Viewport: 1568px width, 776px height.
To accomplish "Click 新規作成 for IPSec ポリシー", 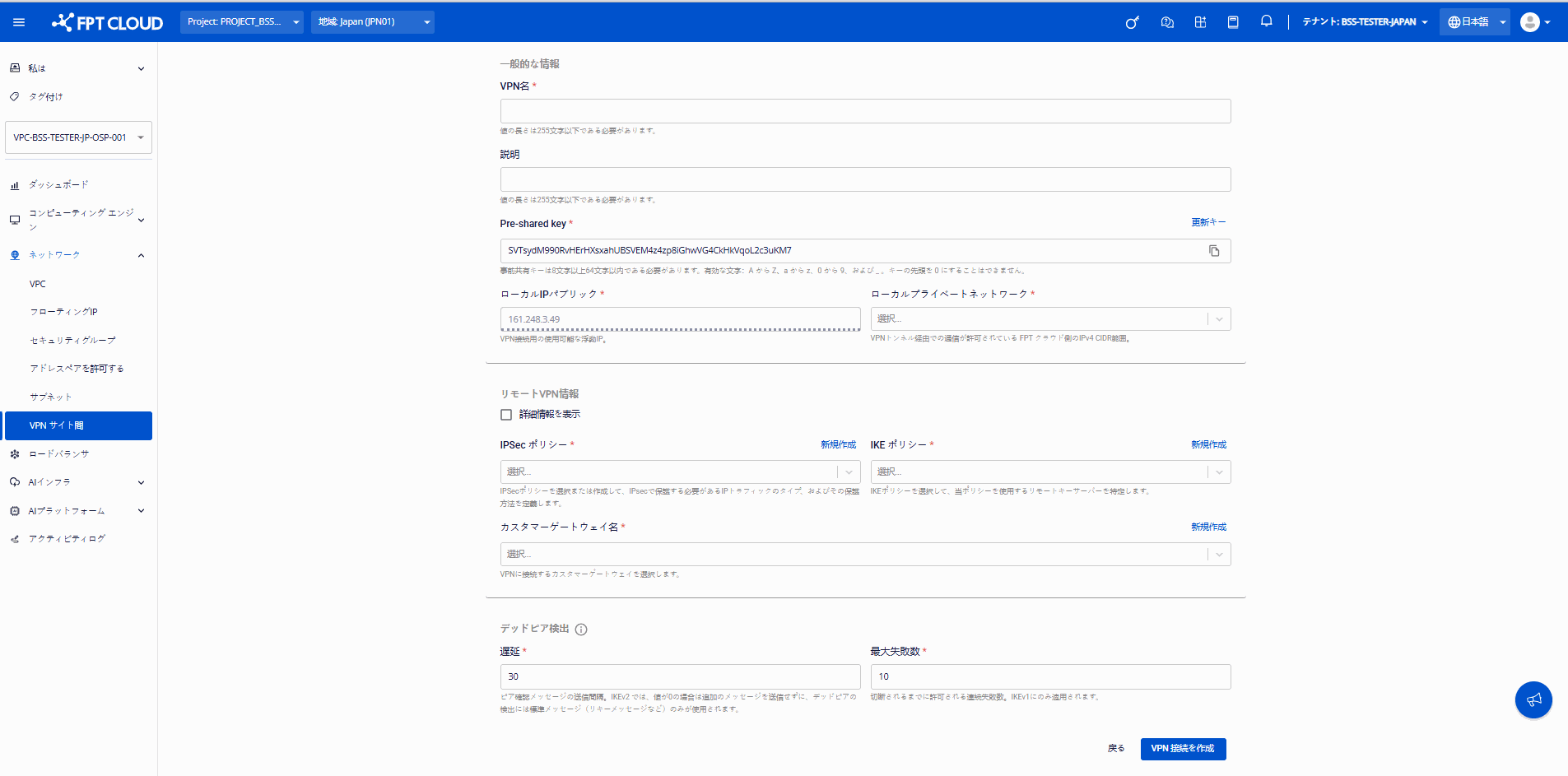I will (838, 444).
